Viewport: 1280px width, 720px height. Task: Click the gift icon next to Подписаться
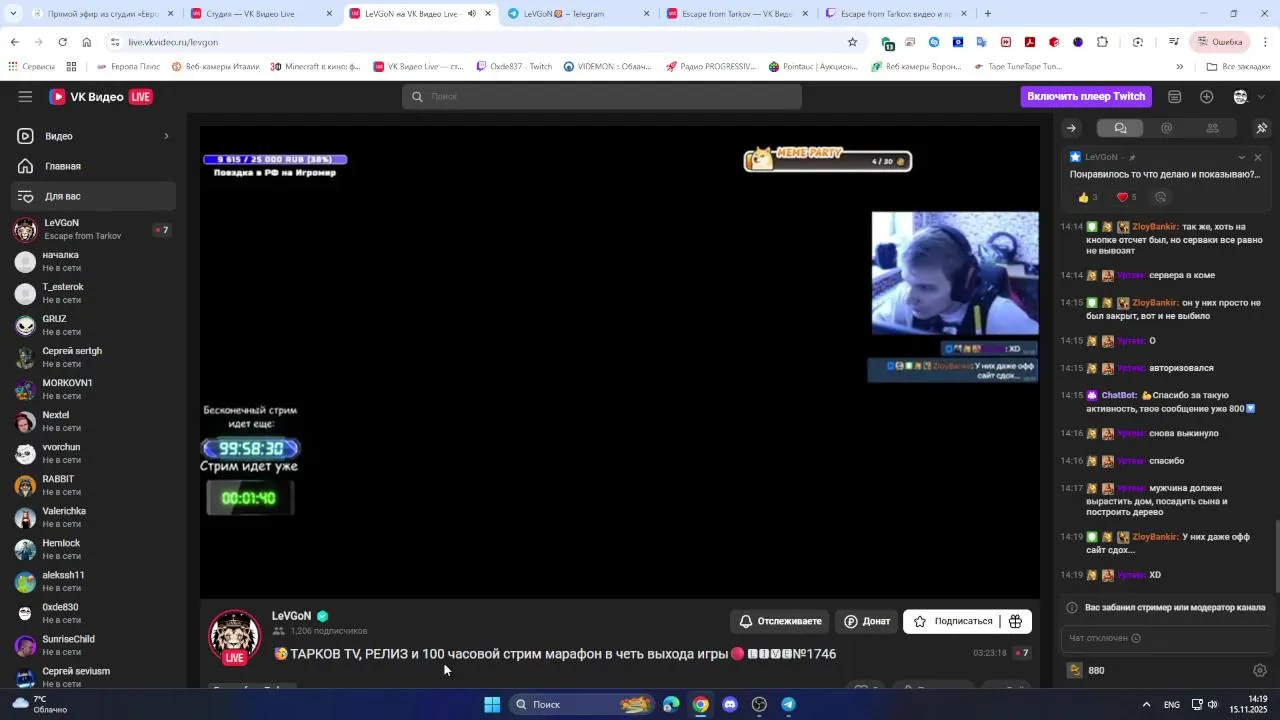1015,621
